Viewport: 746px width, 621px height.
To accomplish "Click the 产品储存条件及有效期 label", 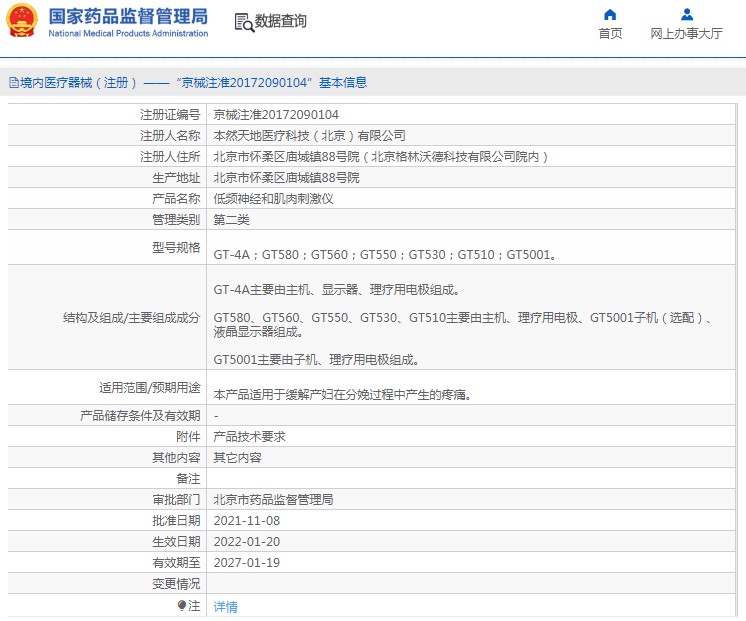I will pyautogui.click(x=140, y=415).
